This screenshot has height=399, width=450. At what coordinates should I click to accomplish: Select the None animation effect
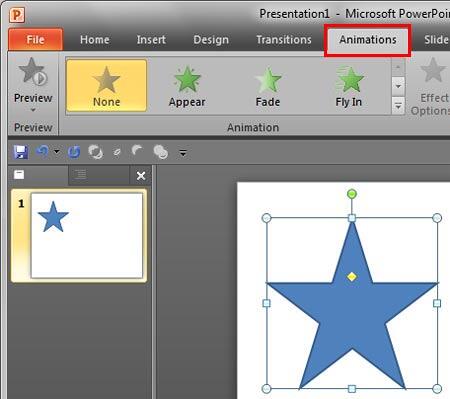107,86
